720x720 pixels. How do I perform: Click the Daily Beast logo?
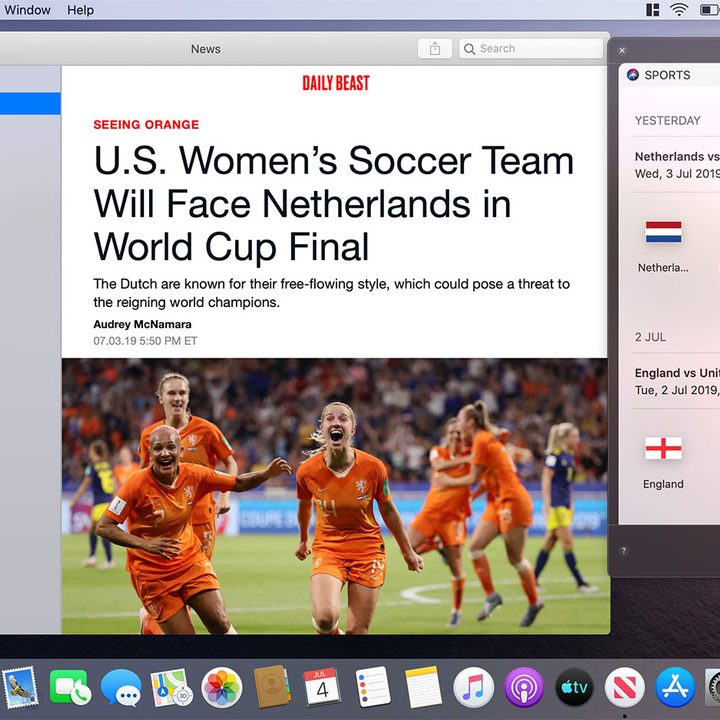pos(336,83)
